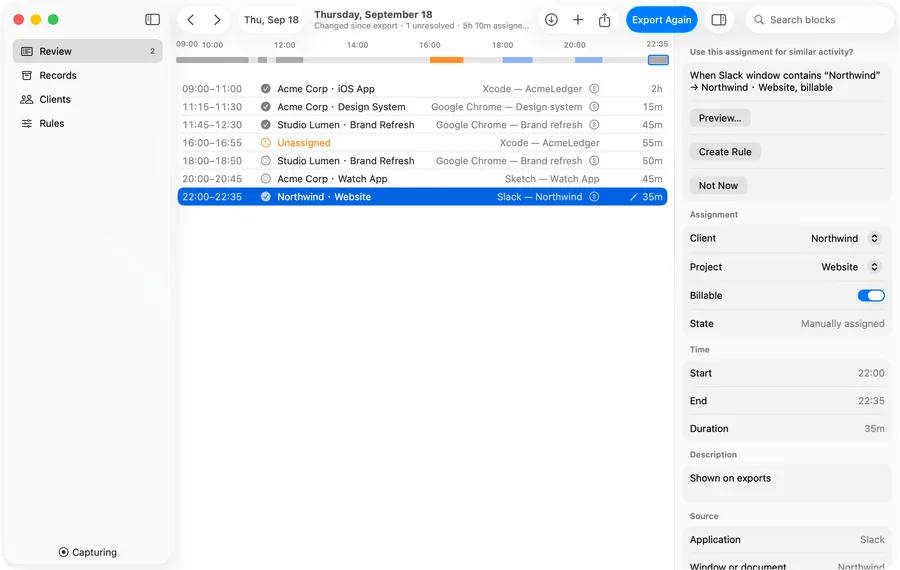Toggle the sidebar panel icon
Image resolution: width=900 pixels, height=570 pixels.
point(152,20)
